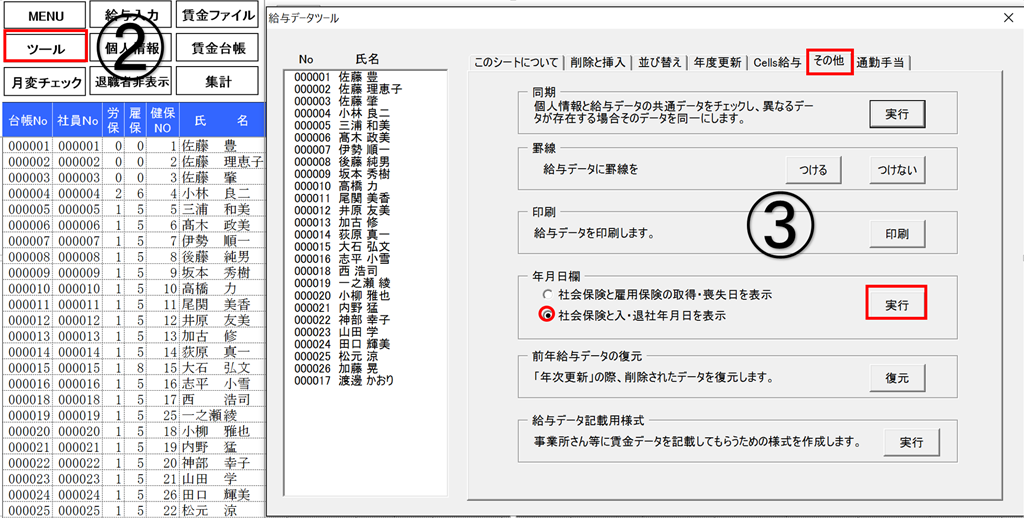Screen dimensions: 1024x518
Task: Click つけない for 罫線
Action: (x=897, y=170)
